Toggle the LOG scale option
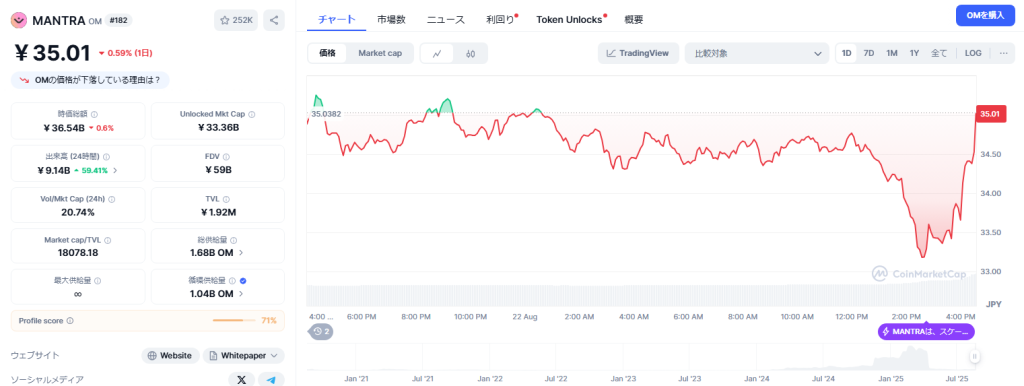 click(x=973, y=54)
